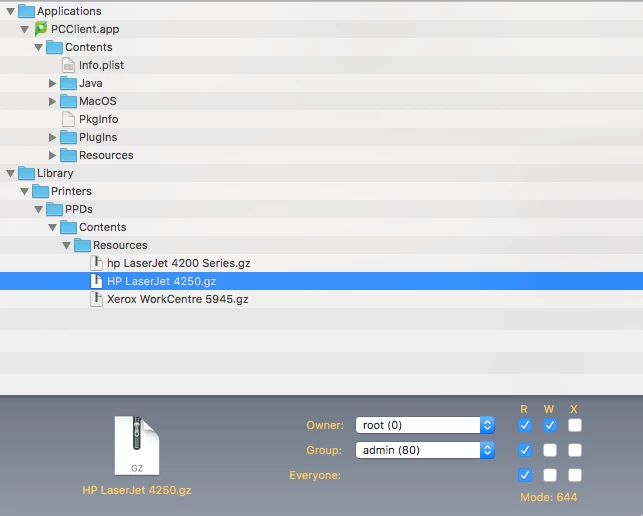
Task: Collapse the Library disclosure triangle
Action: pyautogui.click(x=11, y=174)
